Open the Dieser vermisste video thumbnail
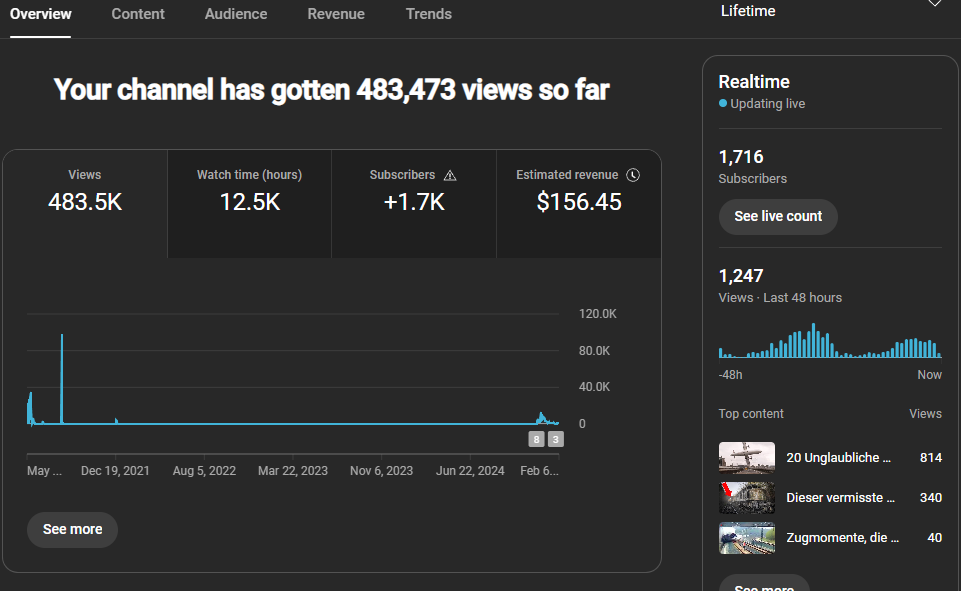 (746, 498)
